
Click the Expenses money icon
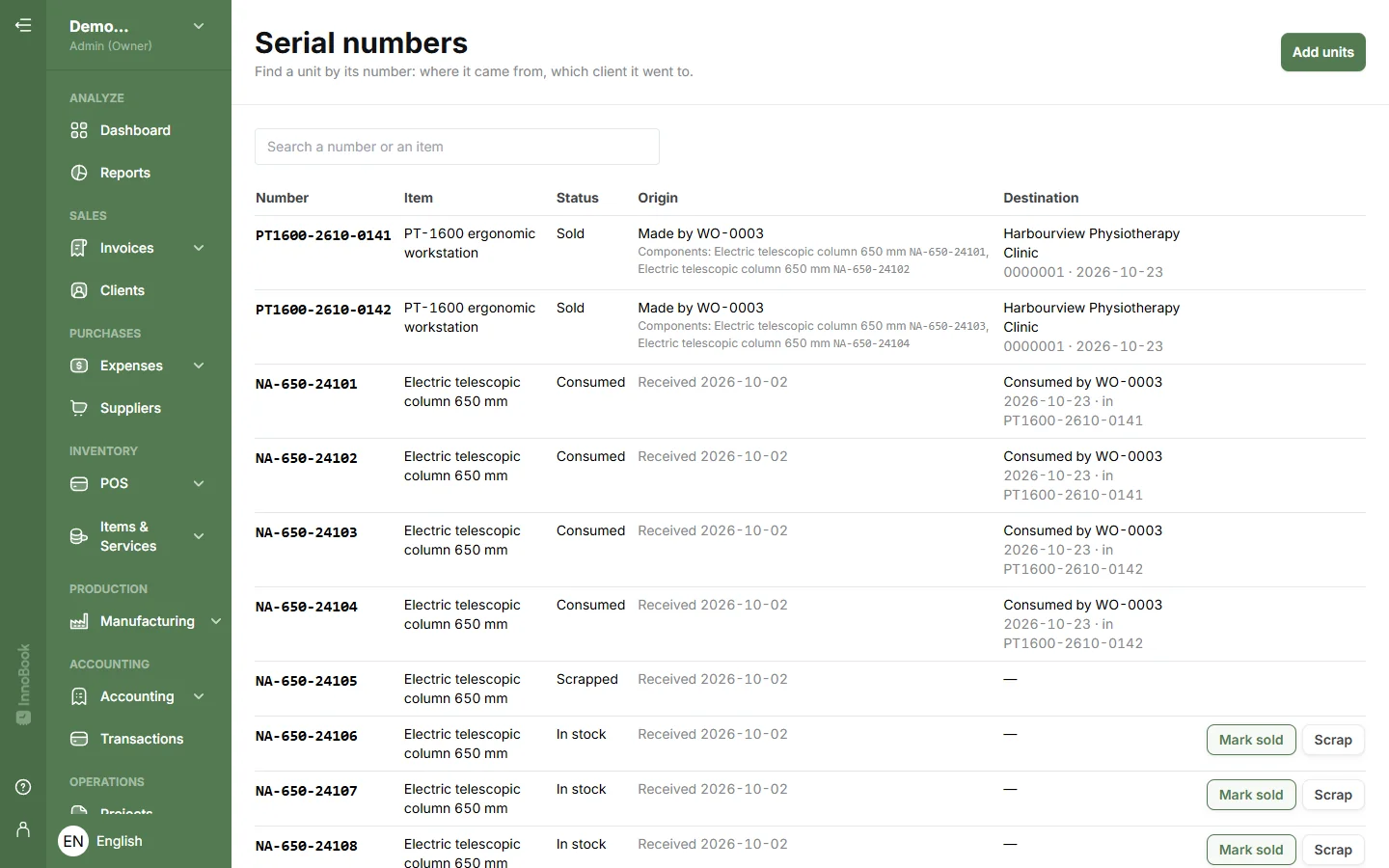point(79,366)
